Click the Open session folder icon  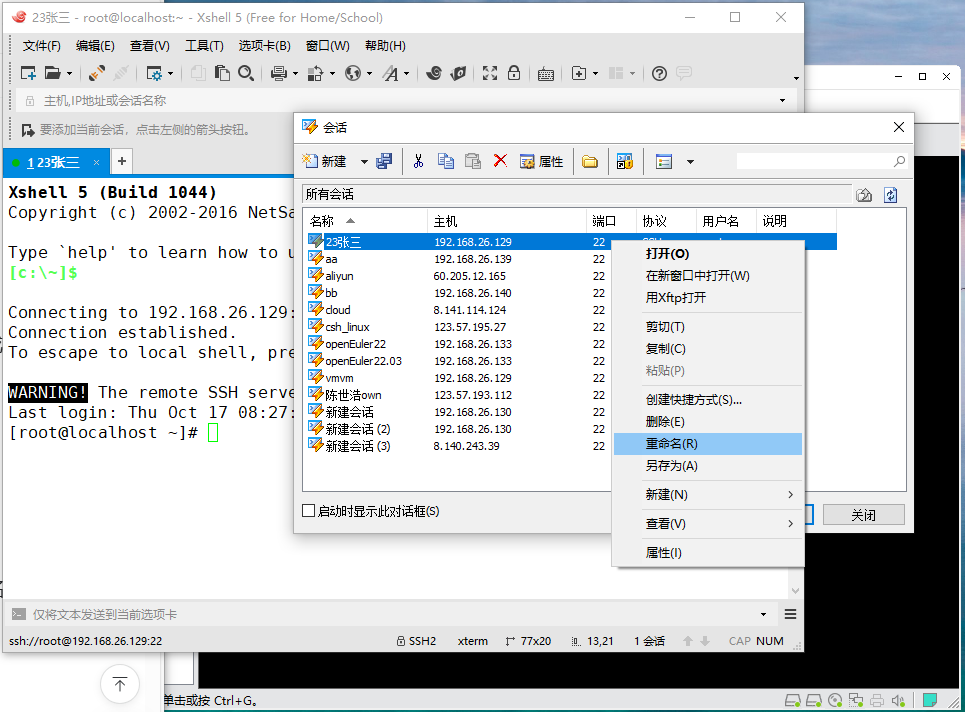click(53, 73)
